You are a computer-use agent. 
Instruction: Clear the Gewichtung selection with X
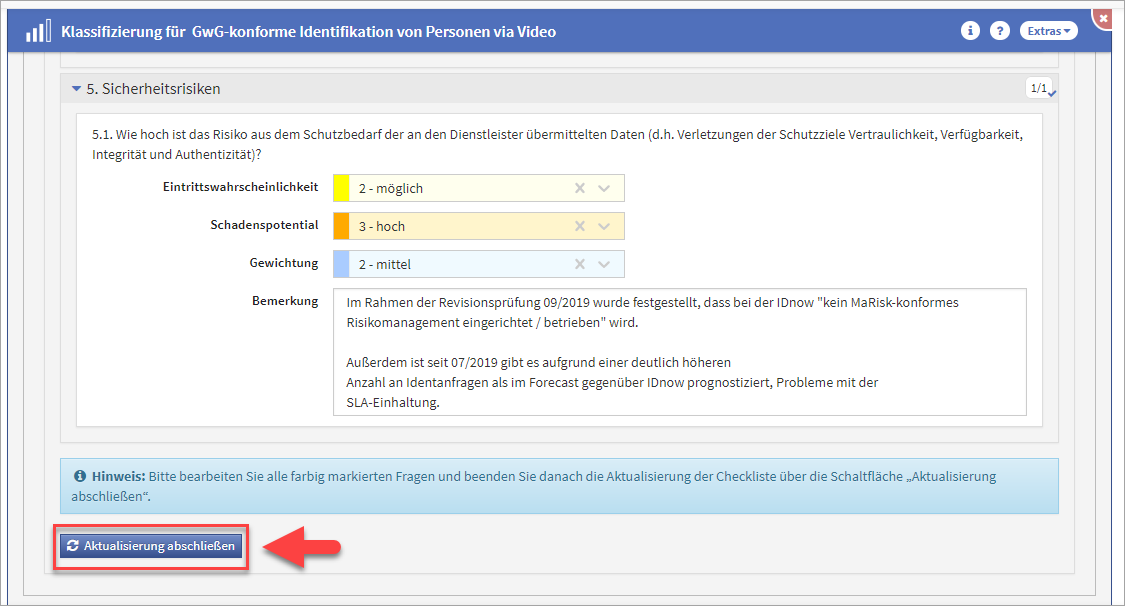pos(579,264)
